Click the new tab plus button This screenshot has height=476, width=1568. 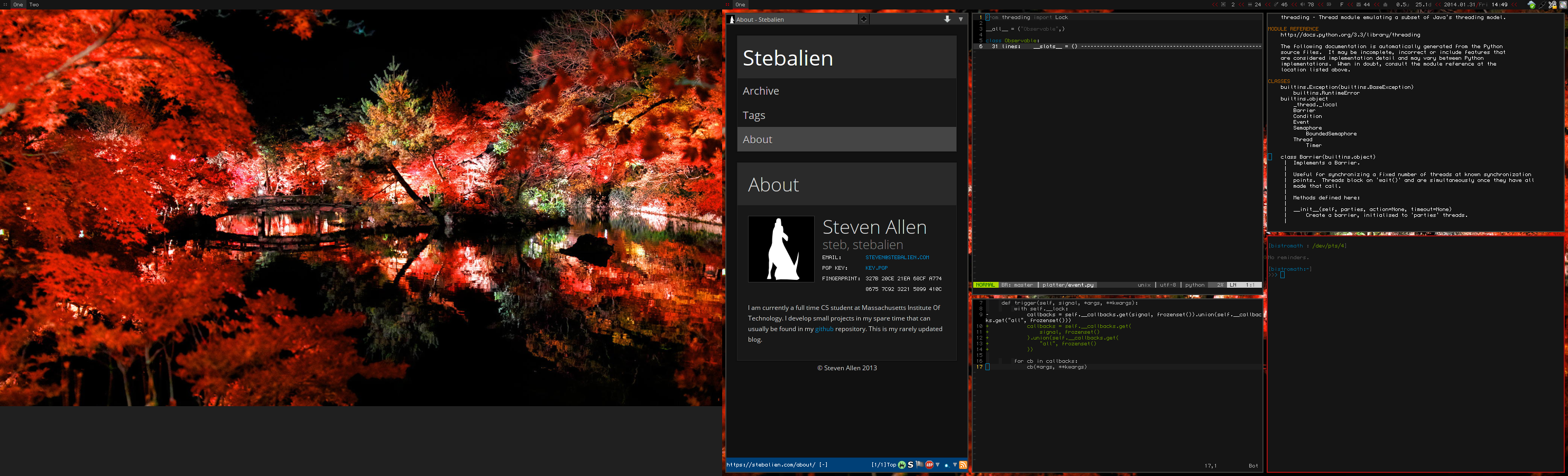863,20
